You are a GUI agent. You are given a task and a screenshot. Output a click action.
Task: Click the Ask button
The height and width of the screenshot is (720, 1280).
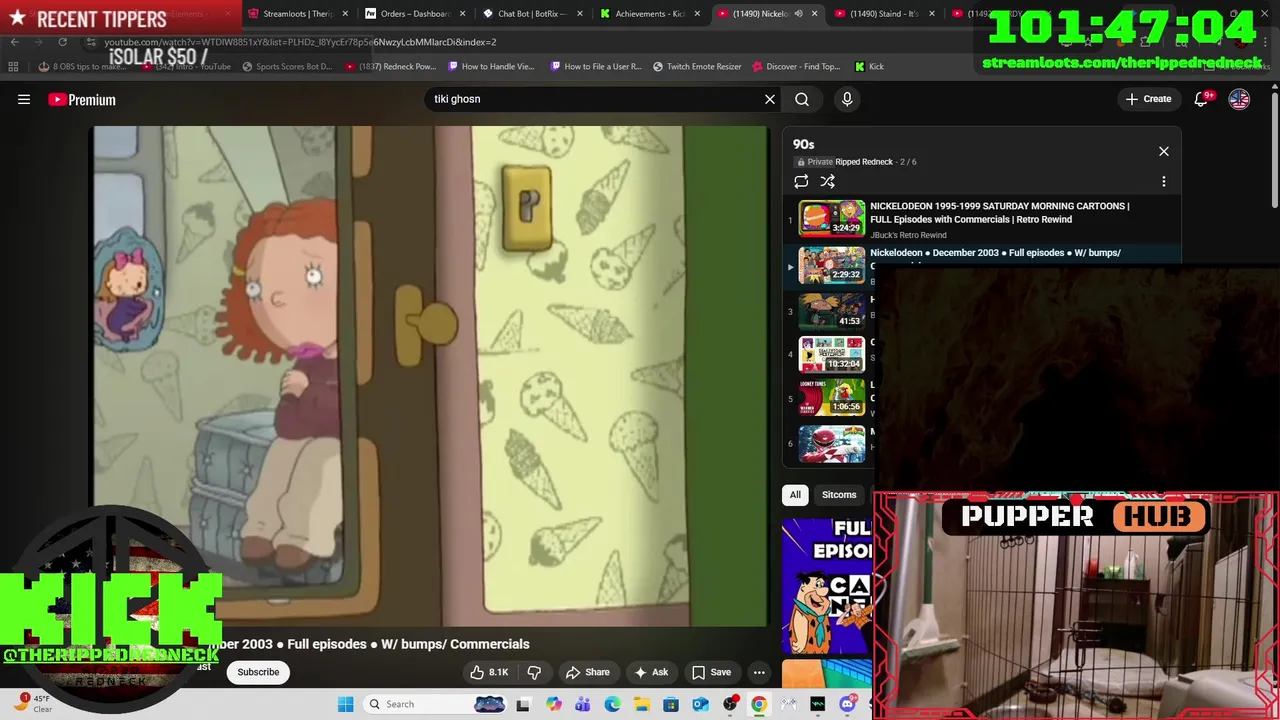(650, 672)
